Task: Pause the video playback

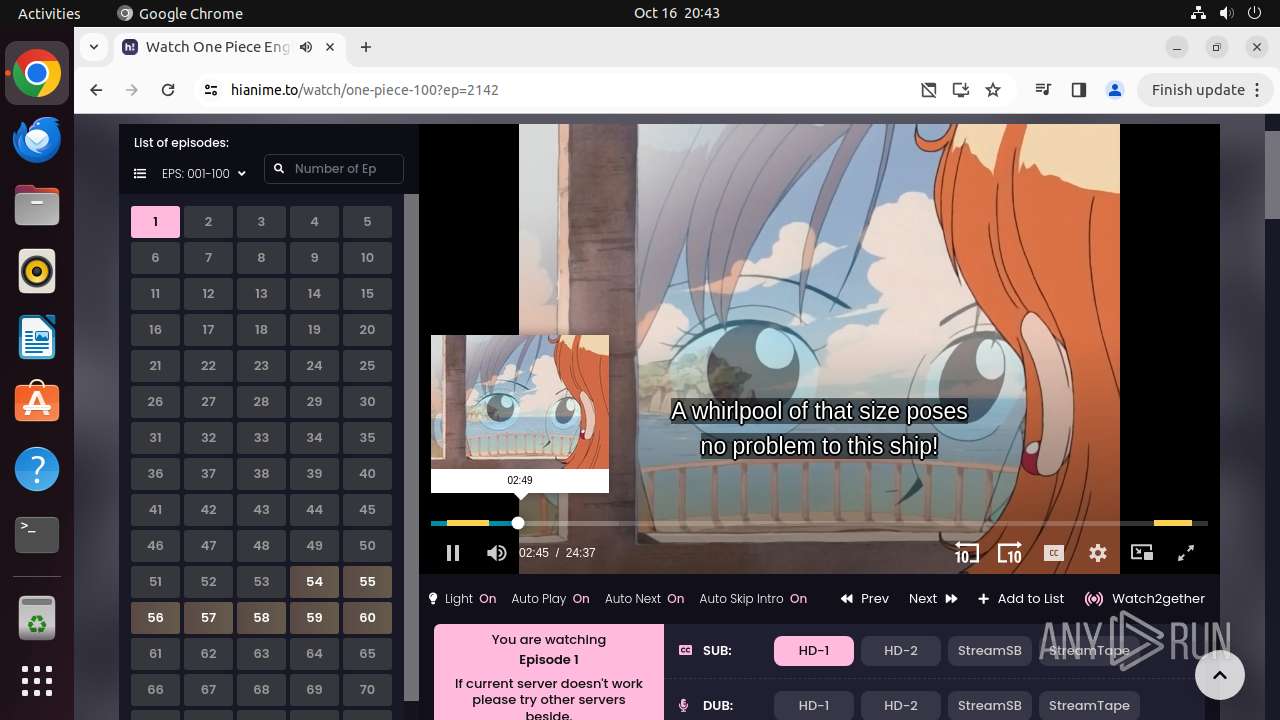Action: [x=452, y=553]
